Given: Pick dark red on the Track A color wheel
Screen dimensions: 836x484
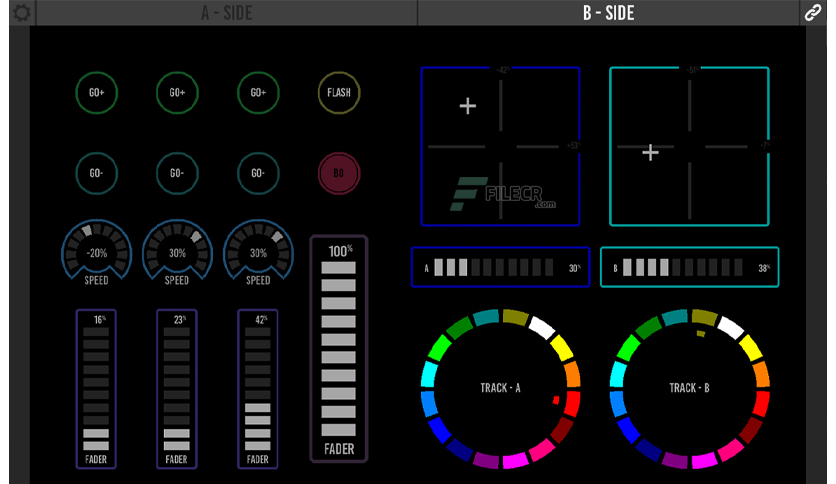Looking at the screenshot, I should click(561, 430).
